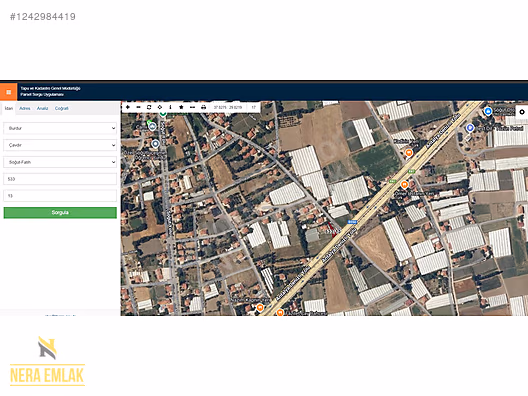Click the ada number field containing 533

60,179
